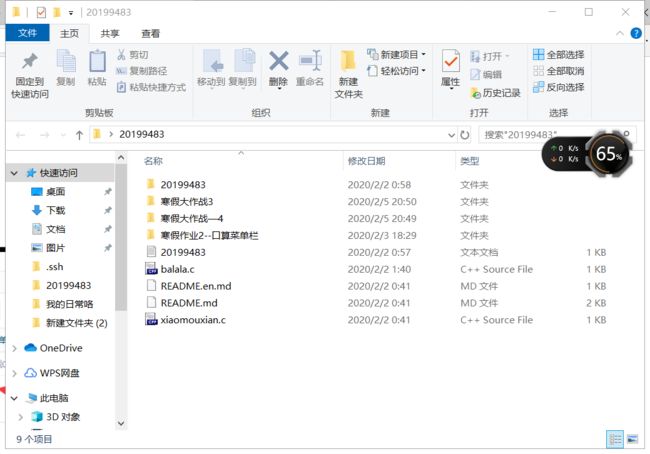Select the .ssh folder in the navigation pane
This screenshot has height=454, width=650.
[55, 267]
